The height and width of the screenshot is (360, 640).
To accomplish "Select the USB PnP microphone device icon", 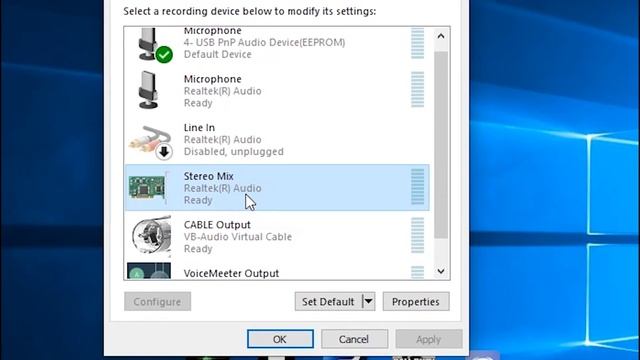I will pyautogui.click(x=149, y=44).
